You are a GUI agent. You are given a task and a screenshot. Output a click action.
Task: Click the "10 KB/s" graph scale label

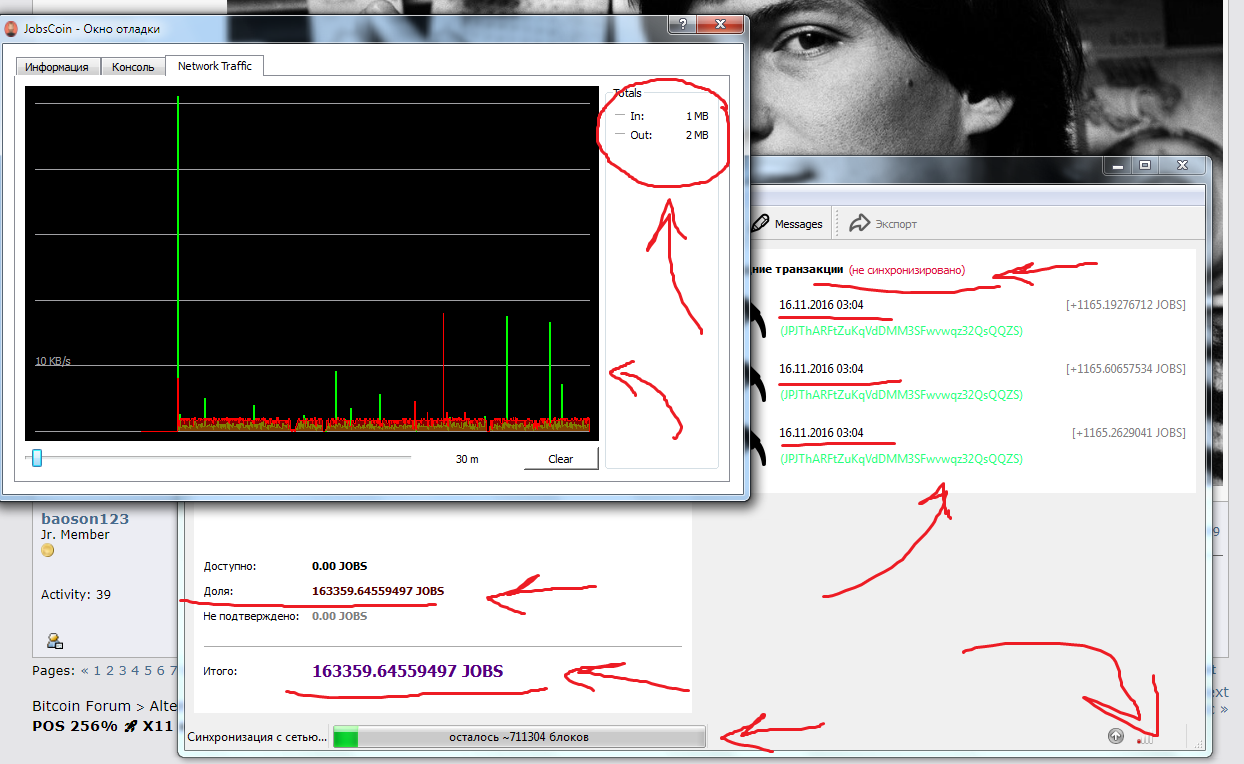(53, 361)
